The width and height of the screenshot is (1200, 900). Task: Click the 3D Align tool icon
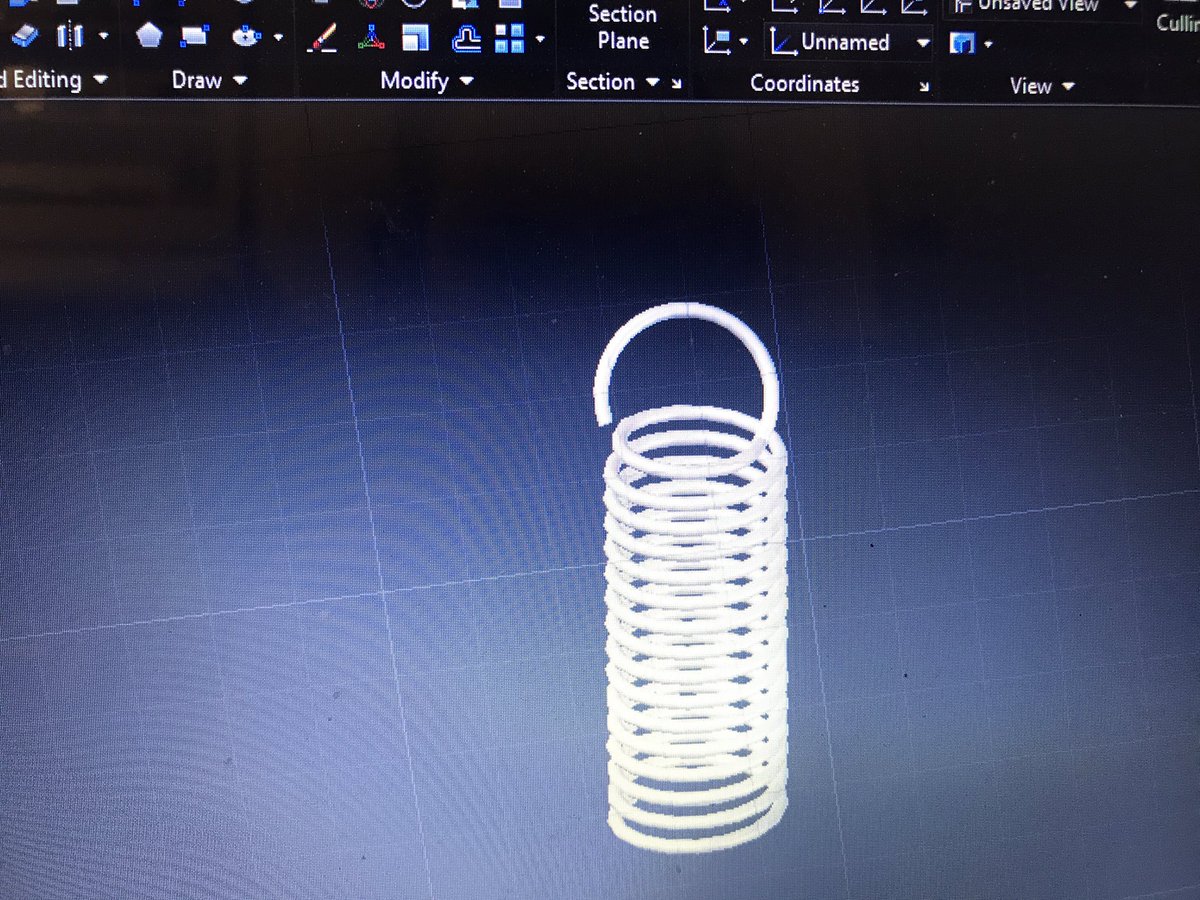pyautogui.click(x=372, y=38)
